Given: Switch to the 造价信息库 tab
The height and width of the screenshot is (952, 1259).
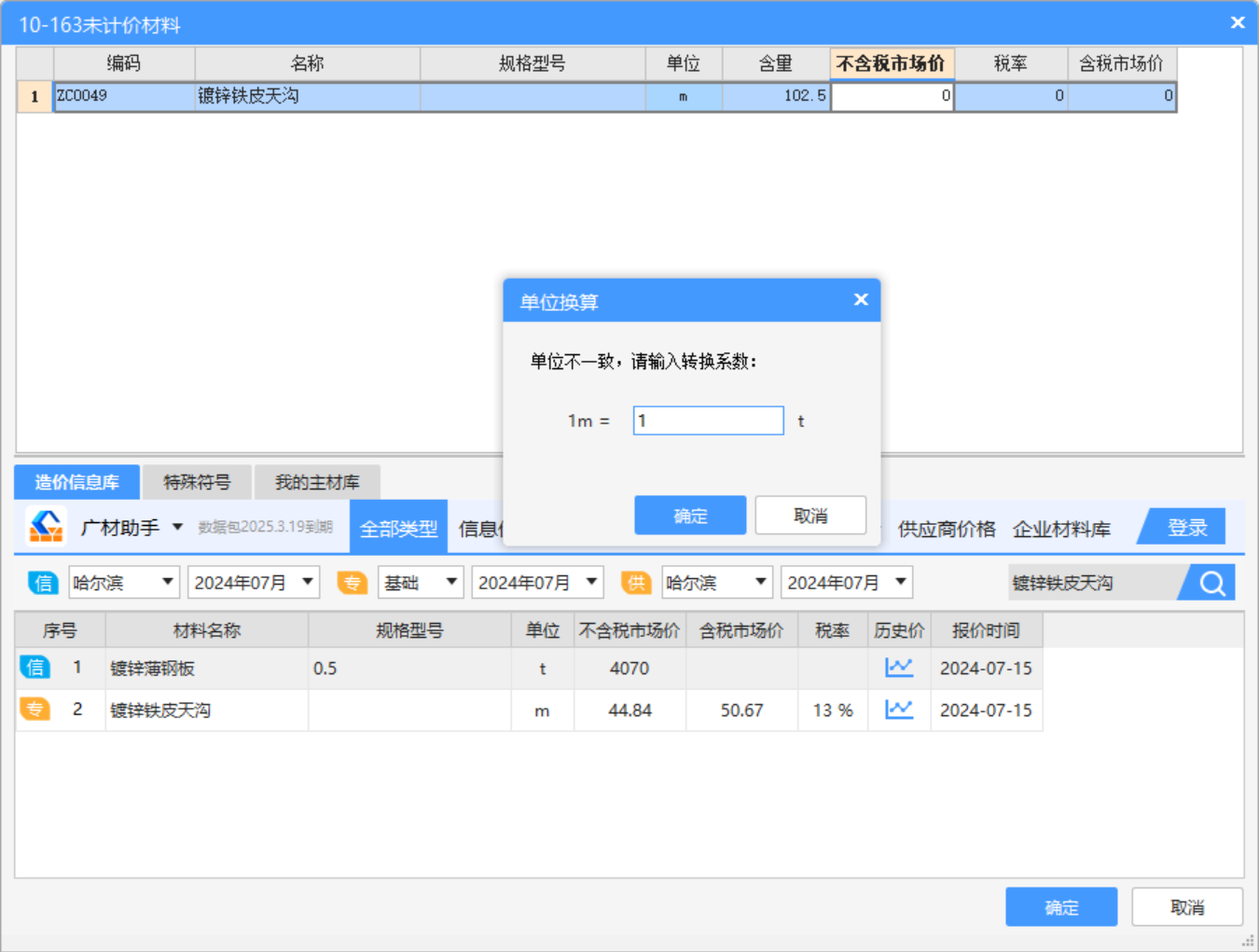Looking at the screenshot, I should pyautogui.click(x=77, y=482).
